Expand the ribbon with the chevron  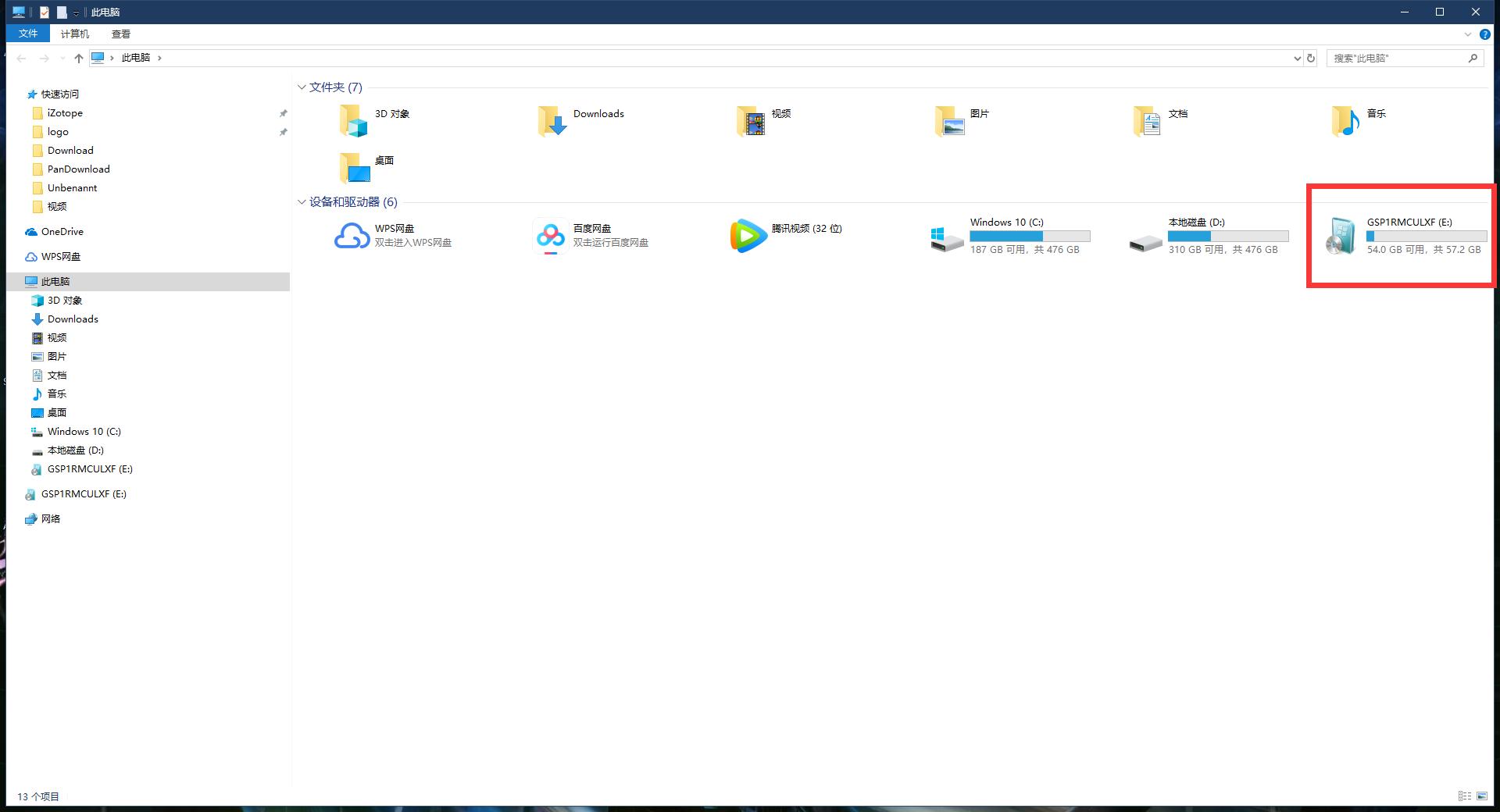[x=1467, y=34]
